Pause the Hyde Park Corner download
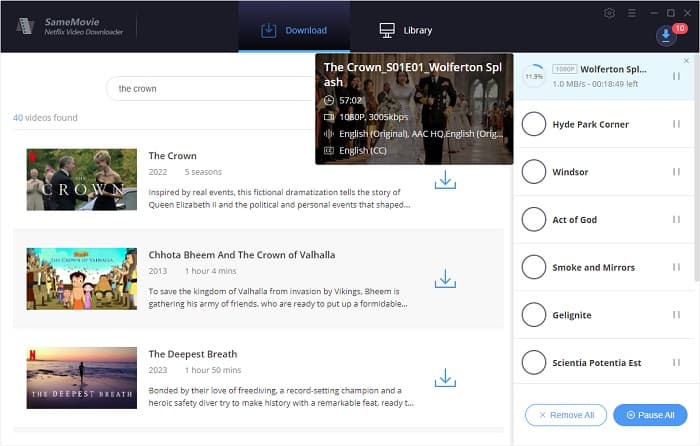Viewport: 700px width, 446px height. (x=677, y=125)
